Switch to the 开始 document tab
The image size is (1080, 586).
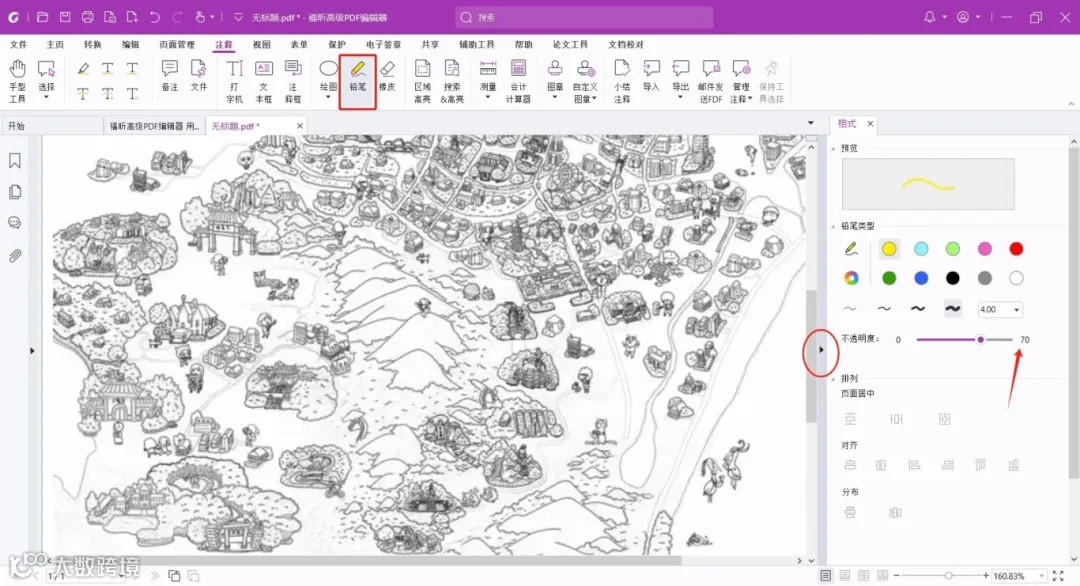[x=52, y=126]
